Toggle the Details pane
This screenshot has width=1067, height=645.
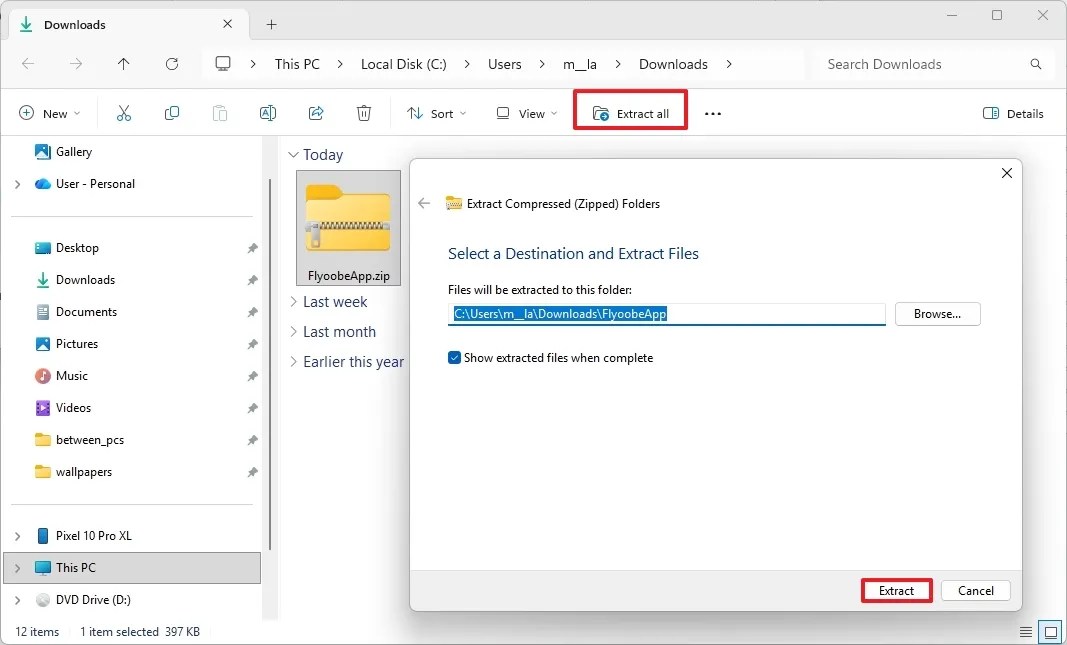tap(1013, 114)
